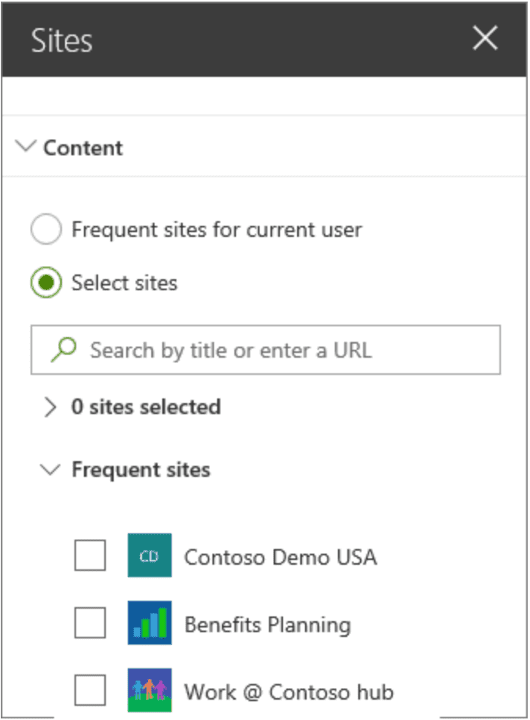The image size is (530, 720).
Task: Click the Contoso Demo USA site logo
Action: pyautogui.click(x=150, y=555)
